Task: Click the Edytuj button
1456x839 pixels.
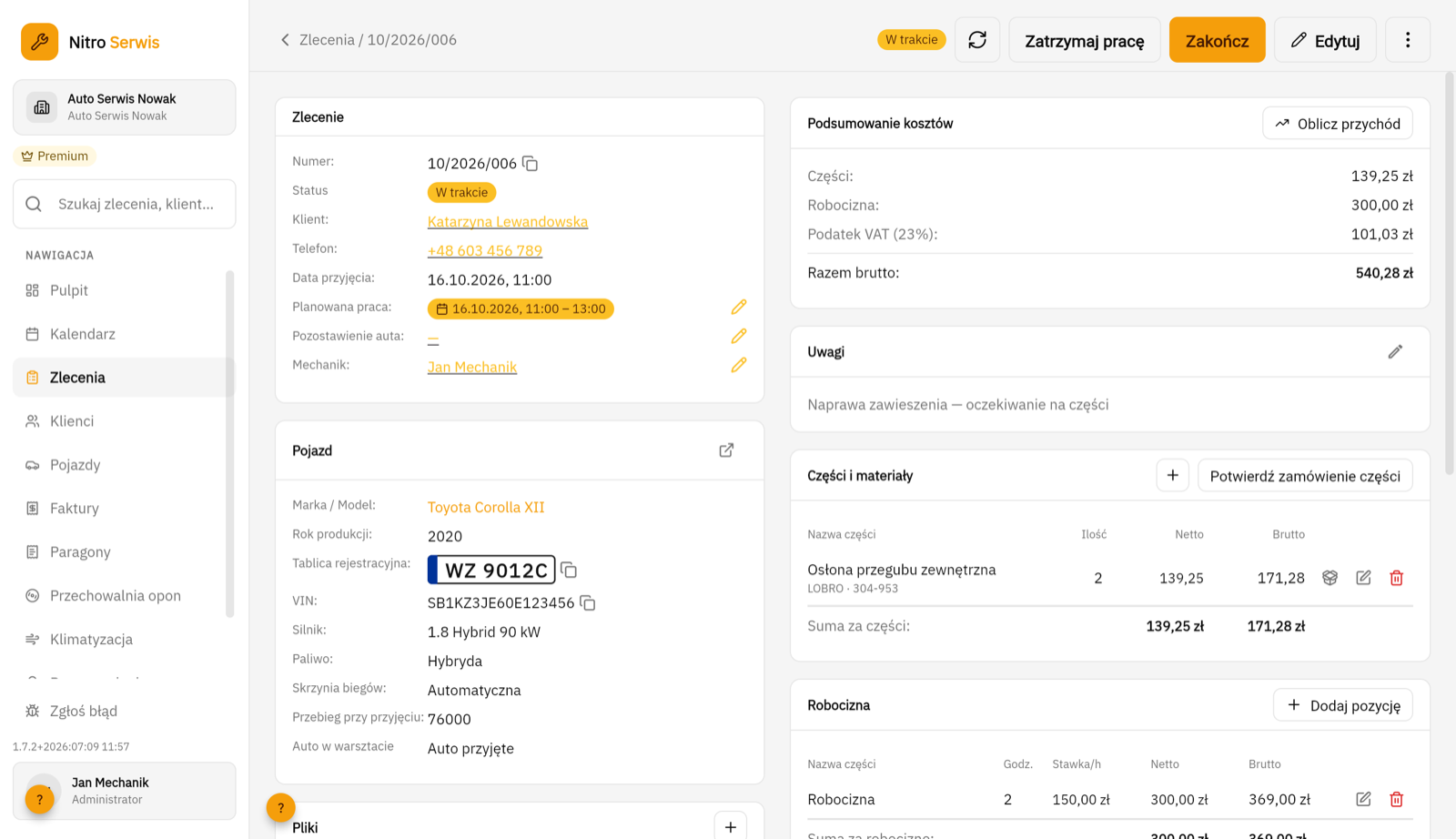Action: pyautogui.click(x=1326, y=40)
